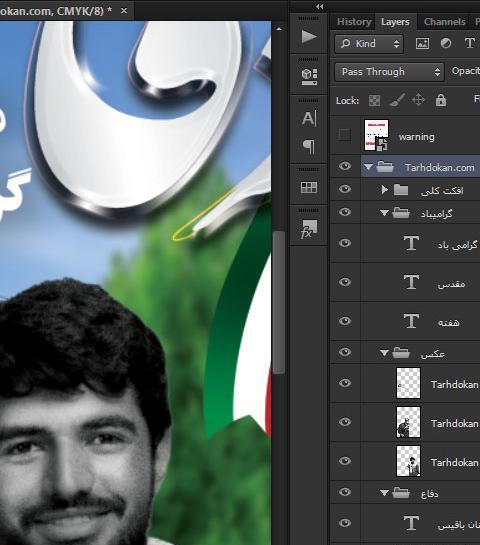
Task: Click the first Tarhdokan layer thumbnail in عکس
Action: tap(408, 383)
